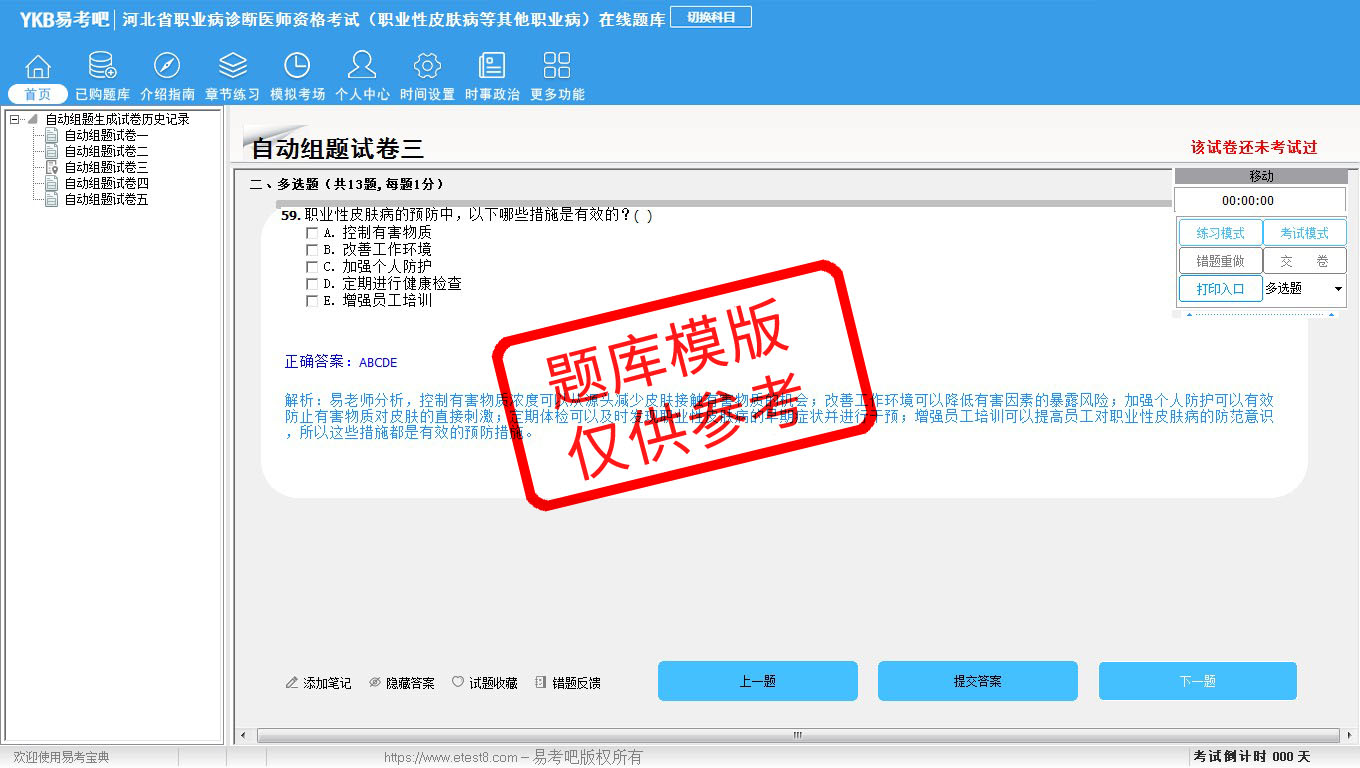The width and height of the screenshot is (1360, 768).
Task: Click the 00:00:00 timer field
Action: pos(1261,200)
